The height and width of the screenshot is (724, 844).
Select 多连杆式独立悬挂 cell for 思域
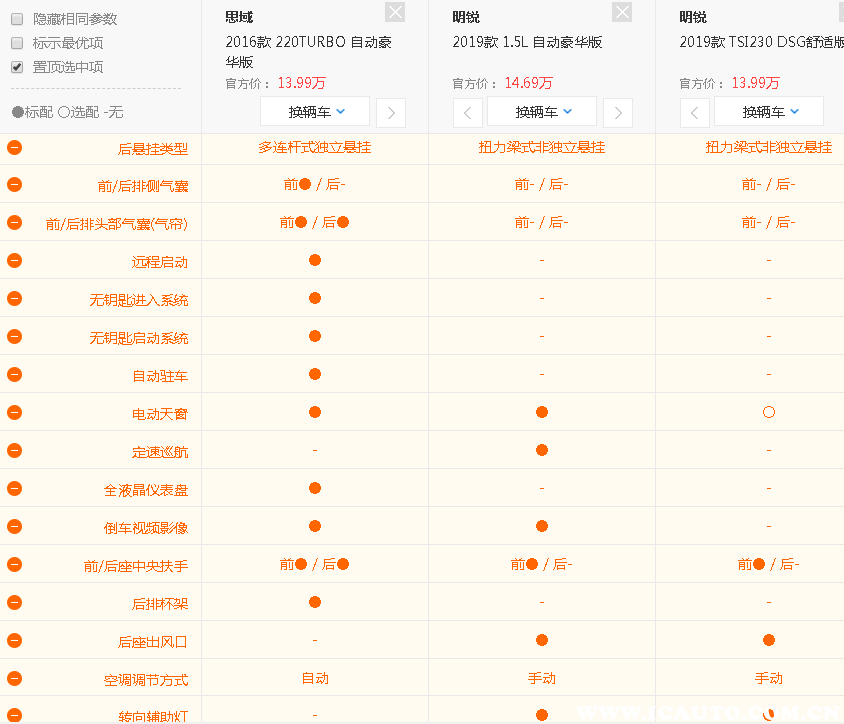(315, 147)
